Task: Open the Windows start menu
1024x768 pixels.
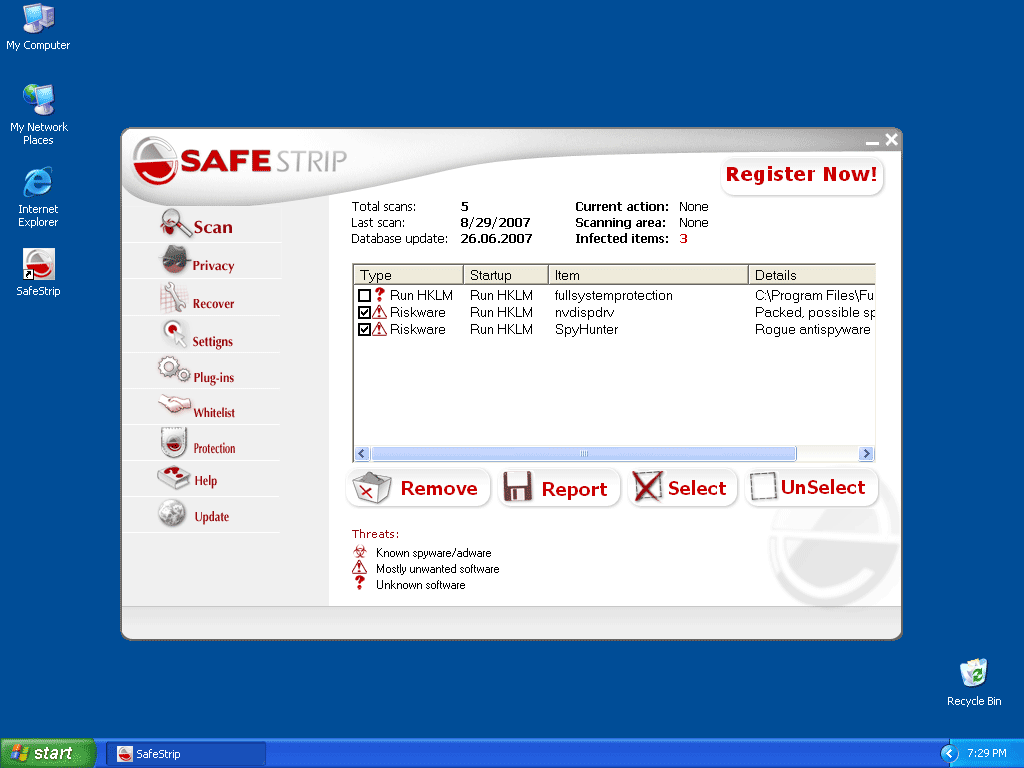Action: [x=46, y=753]
